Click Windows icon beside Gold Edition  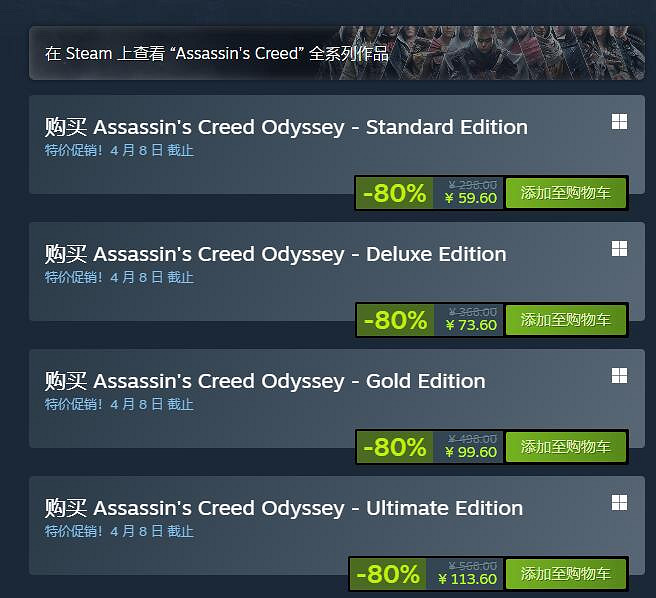coord(619,376)
